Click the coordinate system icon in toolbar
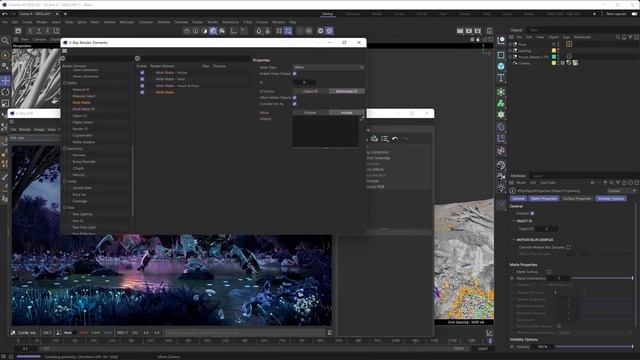Image resolution: width=640 pixels, height=360 pixels. click(56, 31)
